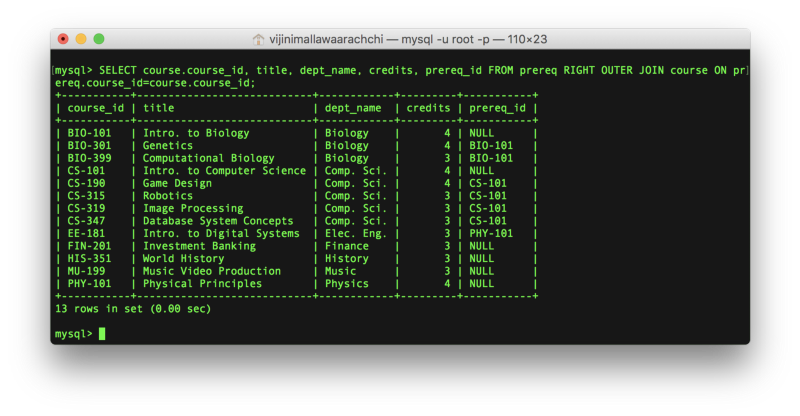Close the terminal window with red button

[x=64, y=39]
